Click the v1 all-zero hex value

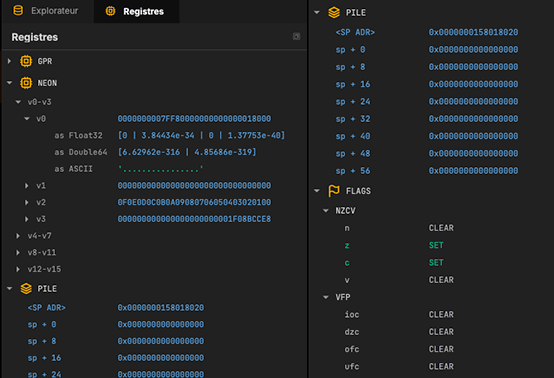click(x=194, y=185)
